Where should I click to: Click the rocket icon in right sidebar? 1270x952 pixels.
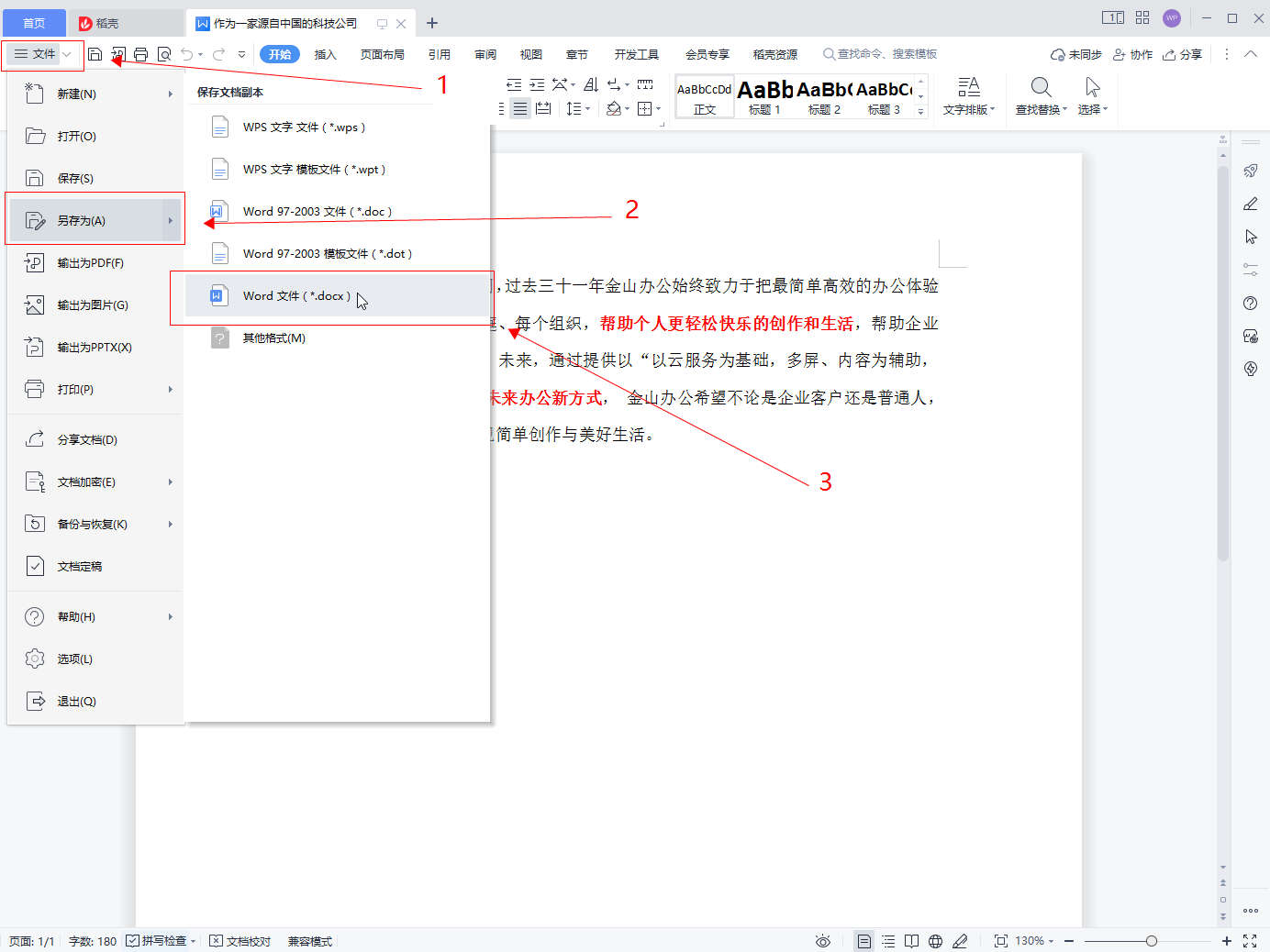(1250, 172)
